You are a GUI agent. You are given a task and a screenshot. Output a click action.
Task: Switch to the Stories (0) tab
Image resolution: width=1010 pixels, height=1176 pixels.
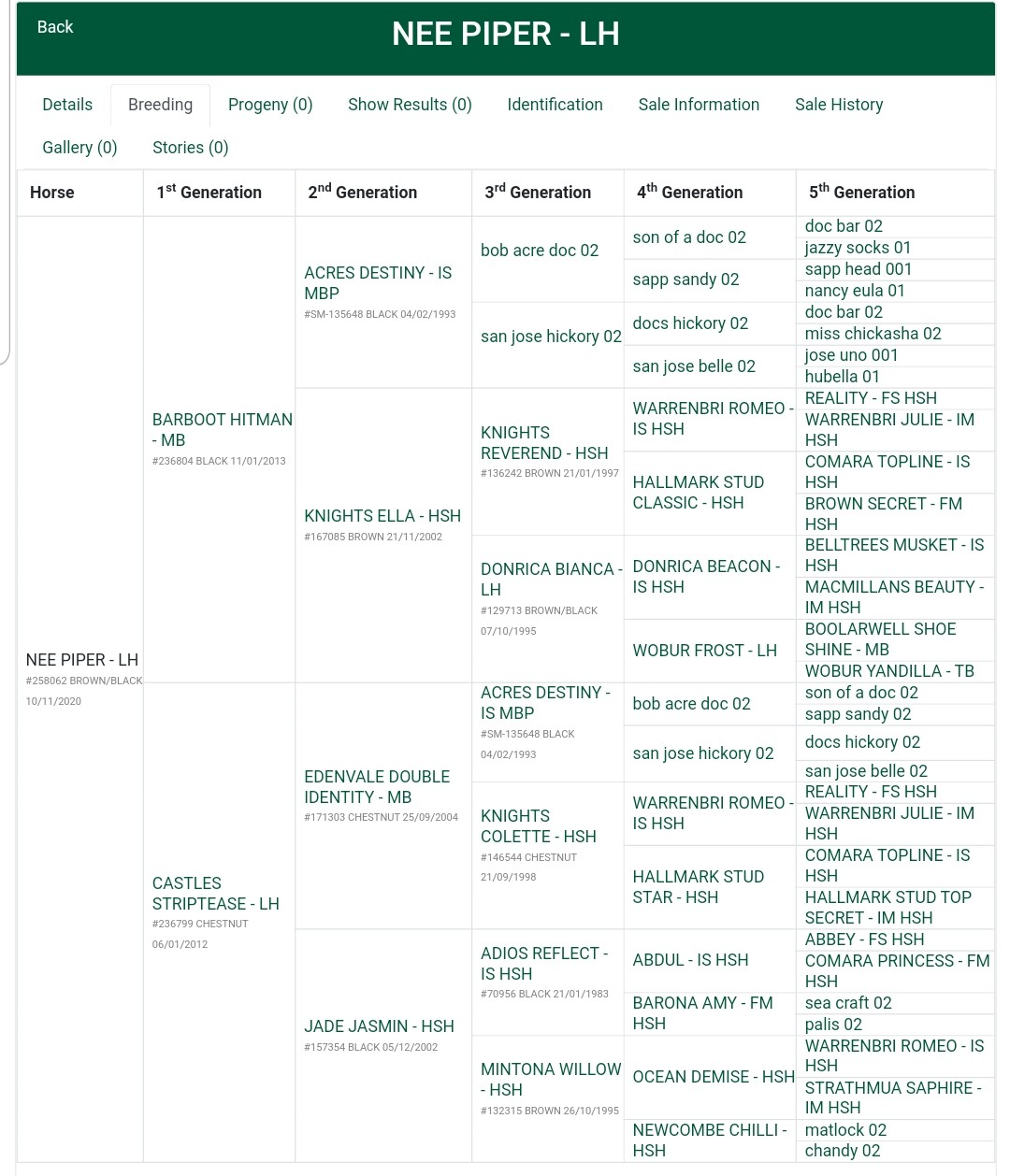pyautogui.click(x=190, y=148)
